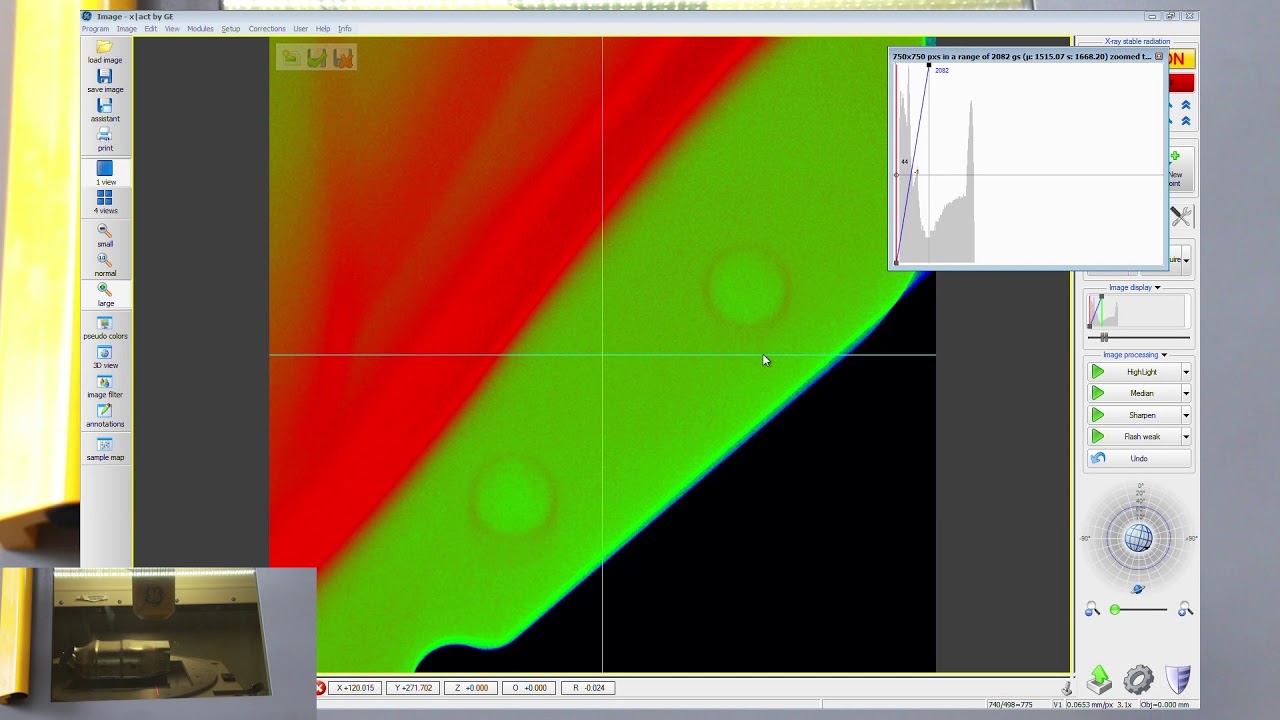Open the Median options dropdown arrow
The height and width of the screenshot is (720, 1280).
coord(1186,393)
